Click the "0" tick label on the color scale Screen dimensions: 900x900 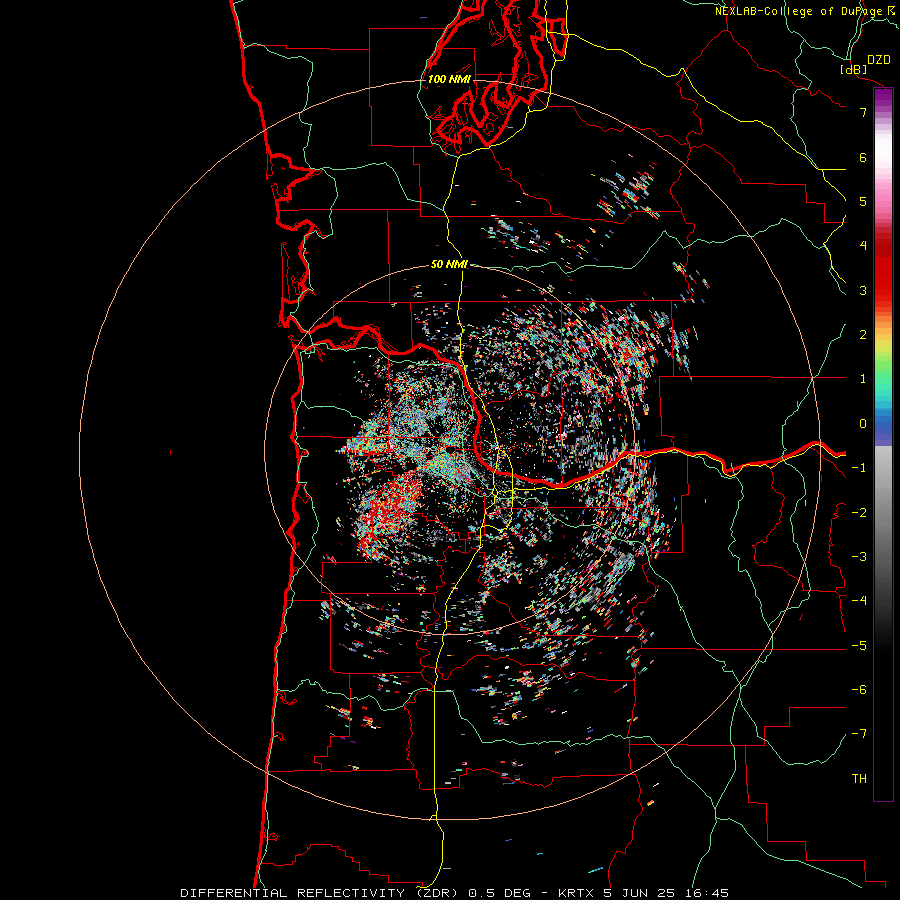(x=863, y=424)
